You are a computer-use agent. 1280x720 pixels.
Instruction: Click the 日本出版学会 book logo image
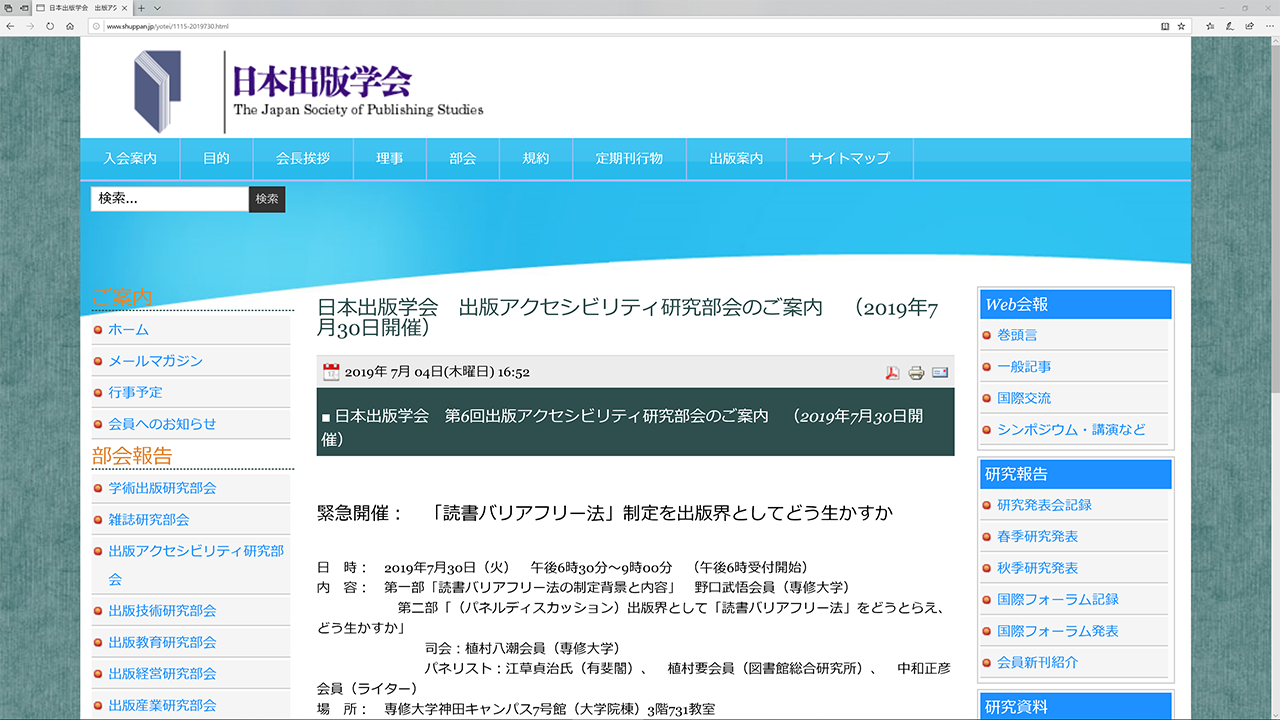click(158, 91)
